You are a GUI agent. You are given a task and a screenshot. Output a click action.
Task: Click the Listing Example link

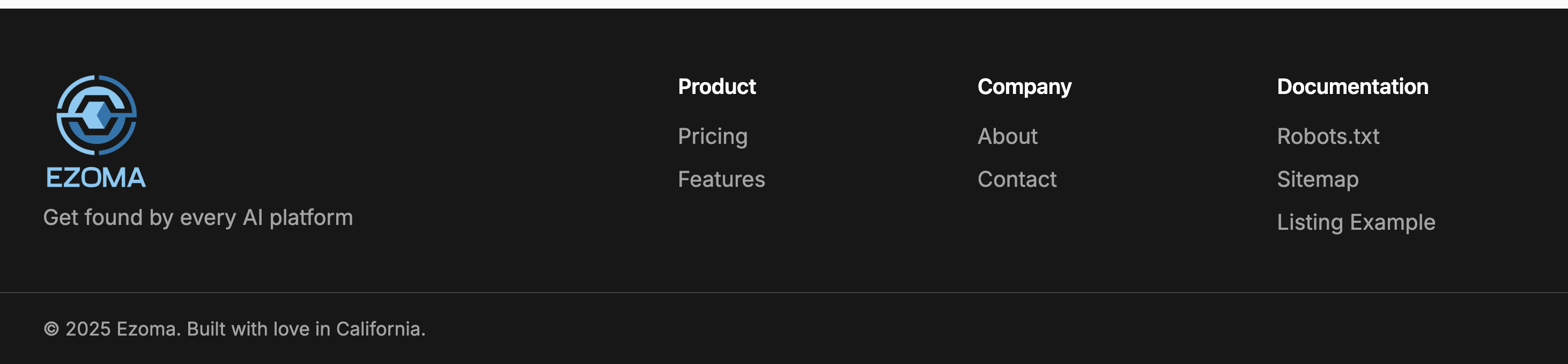click(1356, 222)
